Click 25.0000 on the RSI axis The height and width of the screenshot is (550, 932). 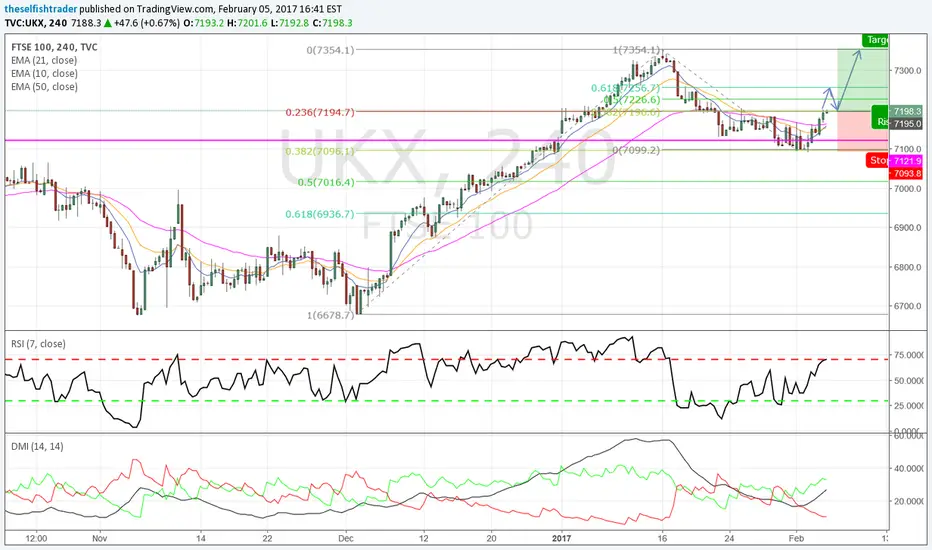pyautogui.click(x=908, y=406)
